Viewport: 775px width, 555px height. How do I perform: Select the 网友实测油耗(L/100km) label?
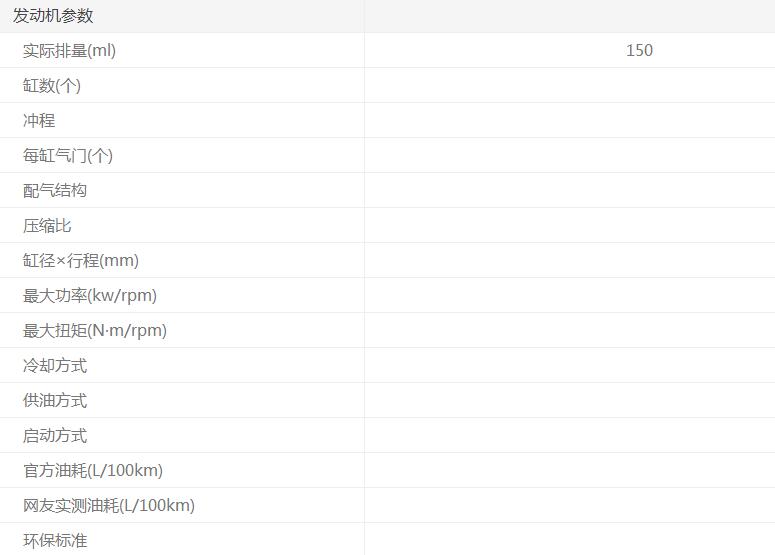tap(109, 505)
